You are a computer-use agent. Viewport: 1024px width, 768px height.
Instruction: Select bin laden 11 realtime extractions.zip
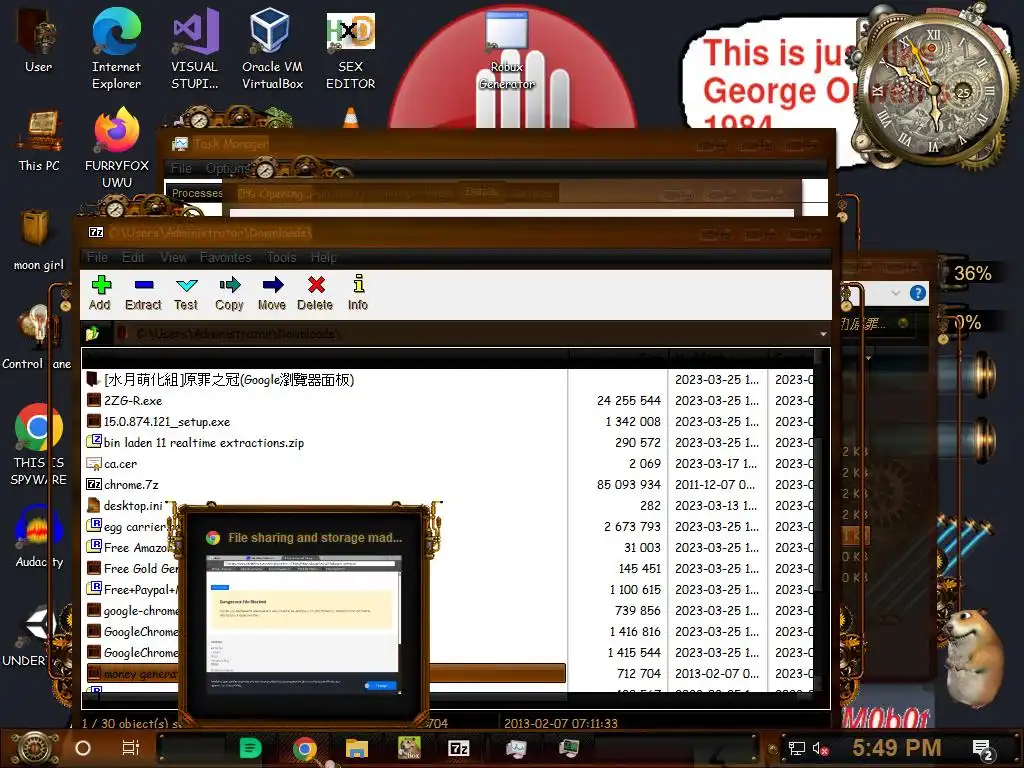(327, 442)
